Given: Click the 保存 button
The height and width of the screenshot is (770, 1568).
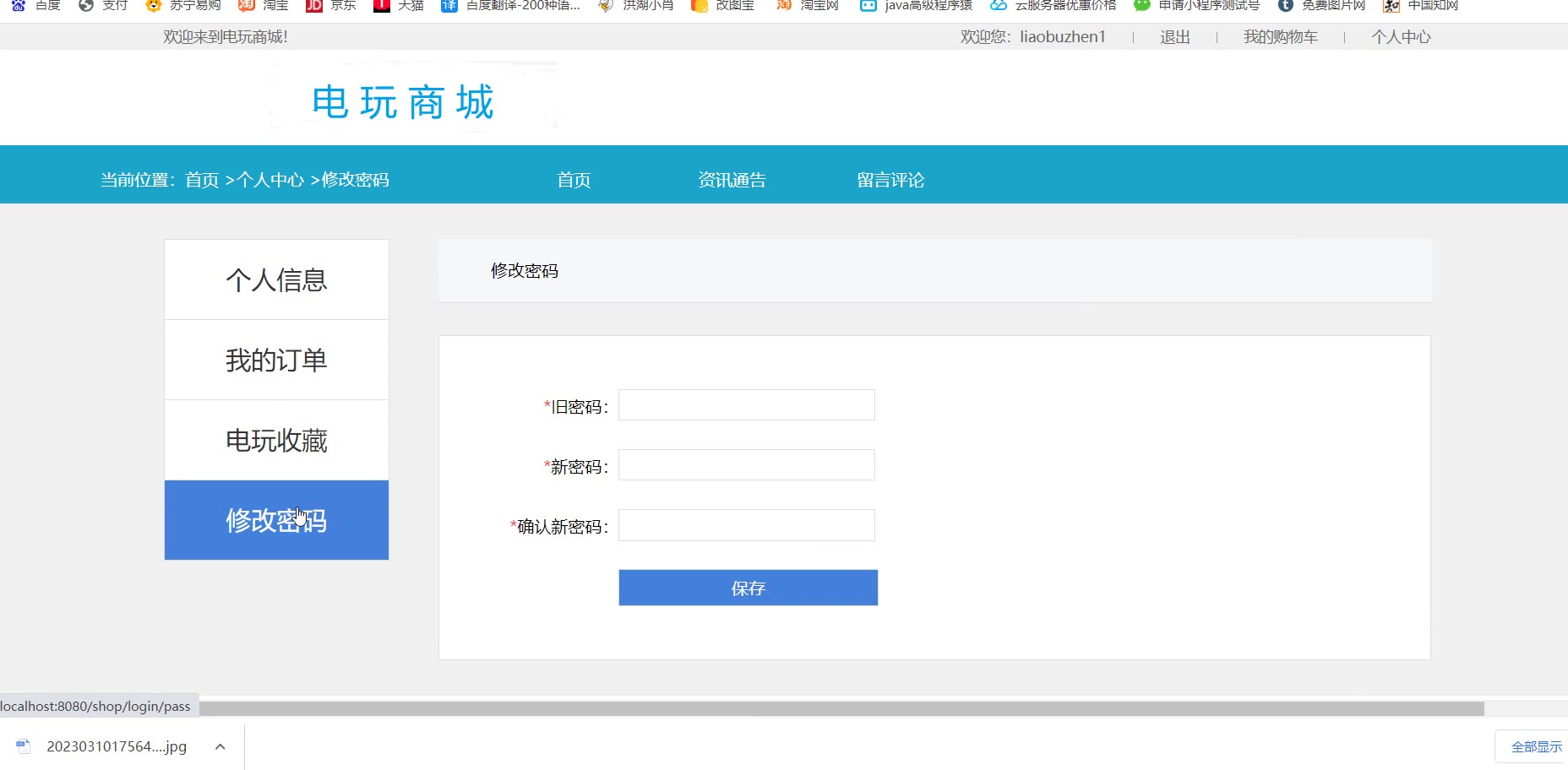Looking at the screenshot, I should point(749,588).
